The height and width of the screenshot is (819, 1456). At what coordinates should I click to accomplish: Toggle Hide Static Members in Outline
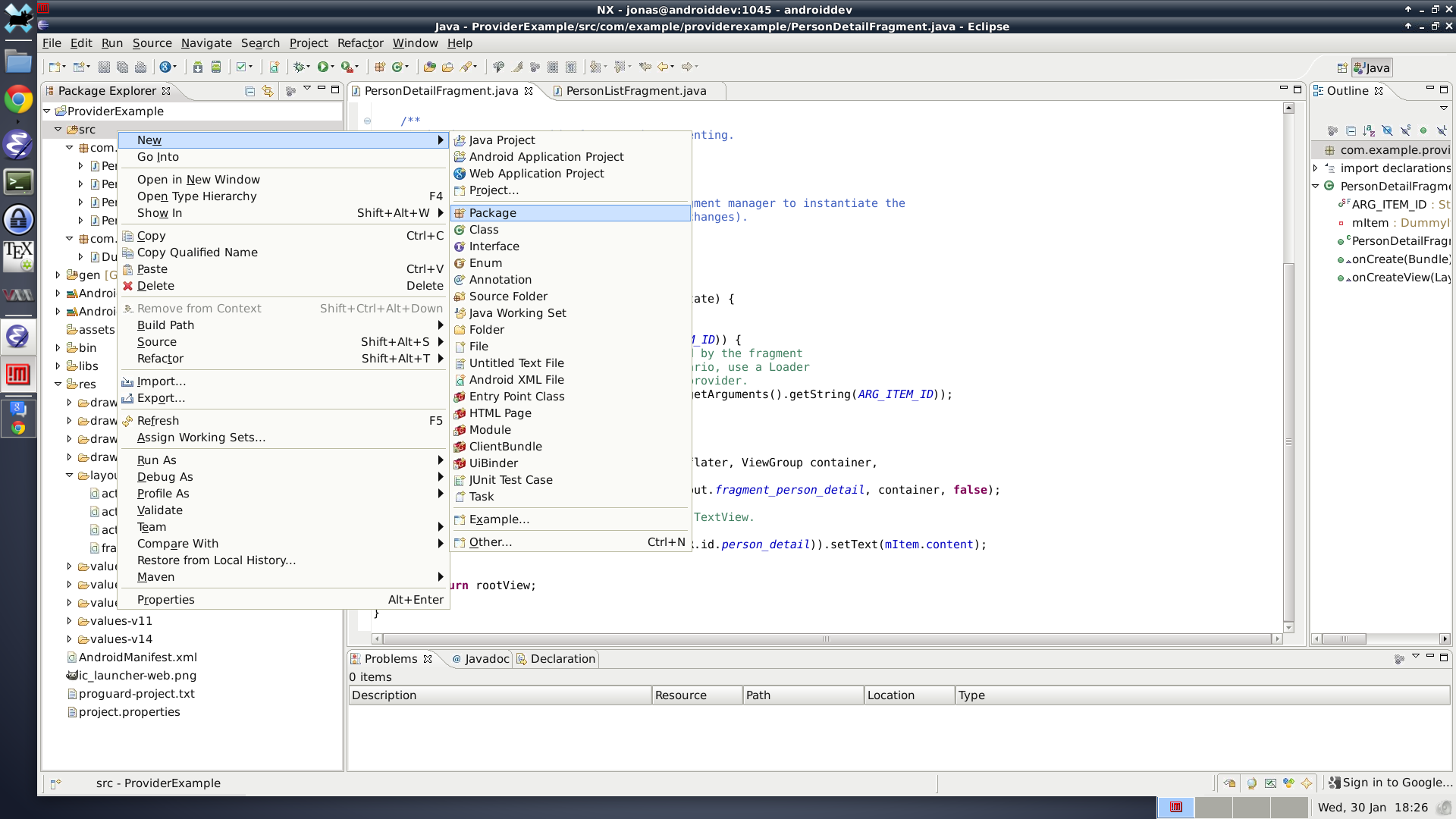tap(1405, 130)
